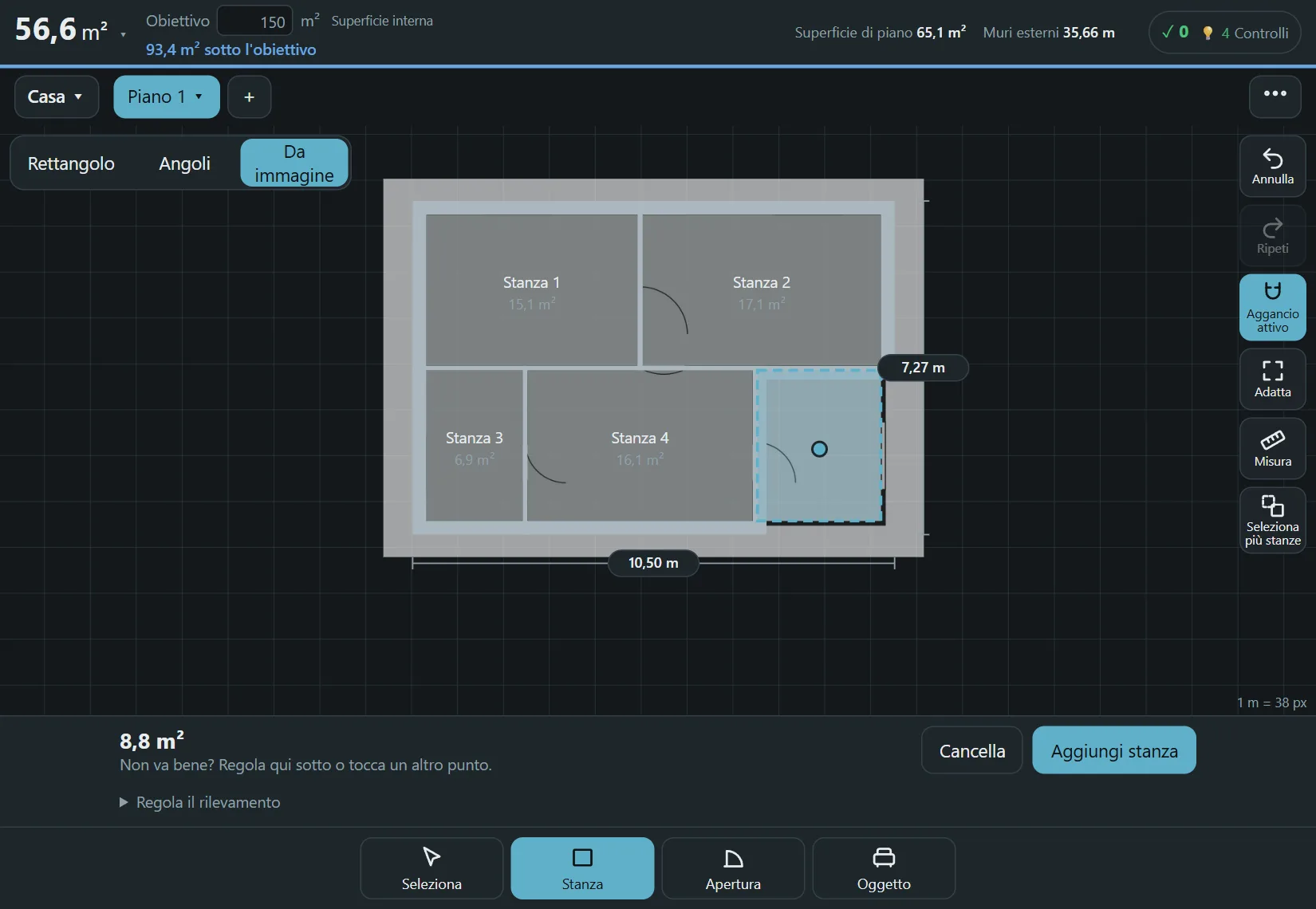Screen dimensions: 1316x909
Task: Choose the Seleziona pointer tool
Action: click(x=431, y=868)
